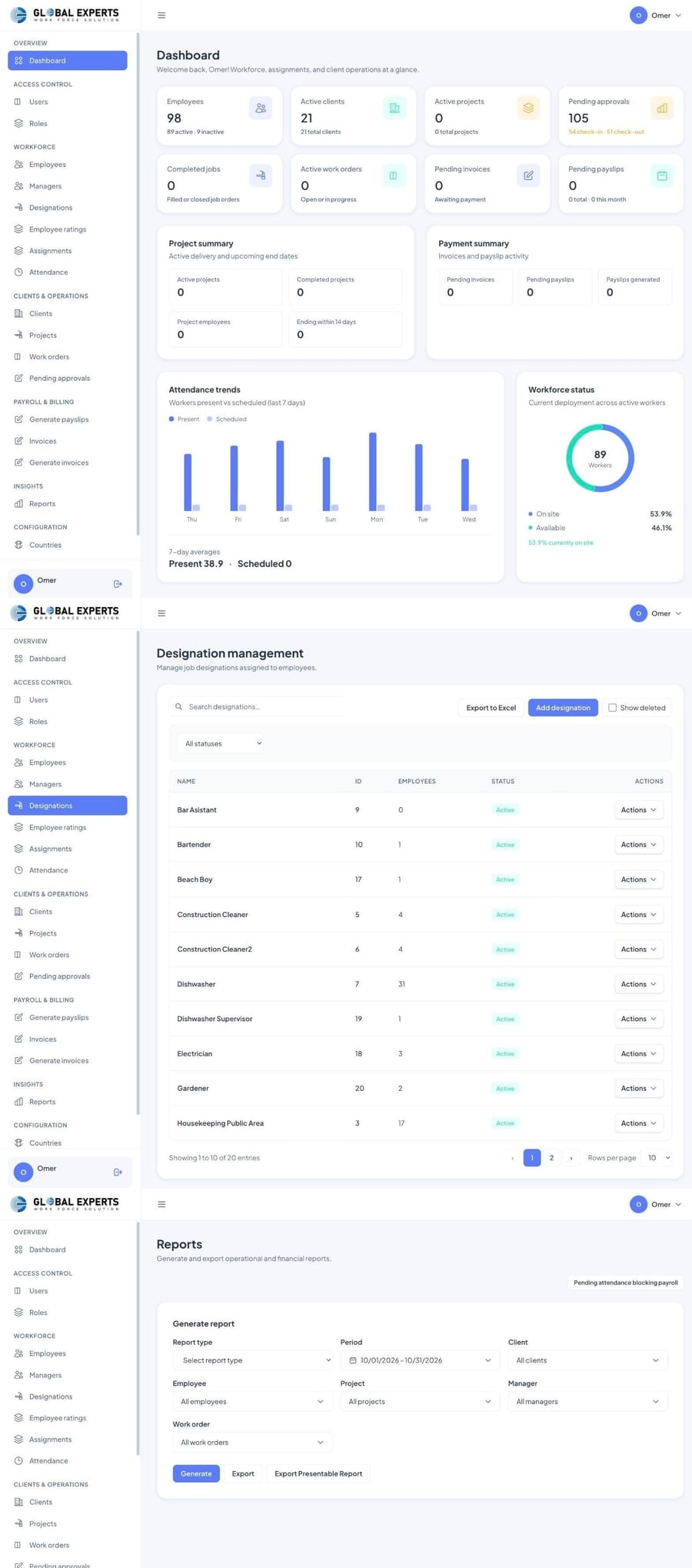Click the hamburger menu icon above the Reports heading

coord(161,1204)
